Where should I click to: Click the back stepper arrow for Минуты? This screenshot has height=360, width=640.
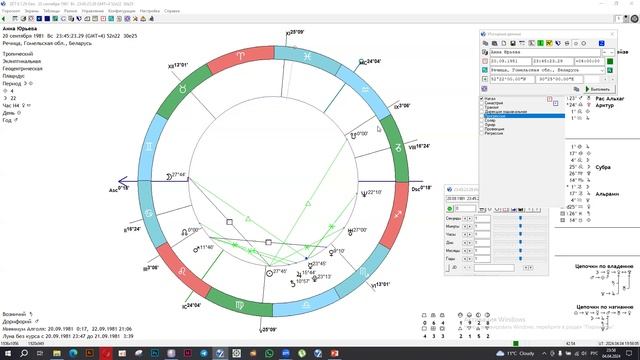point(465,227)
